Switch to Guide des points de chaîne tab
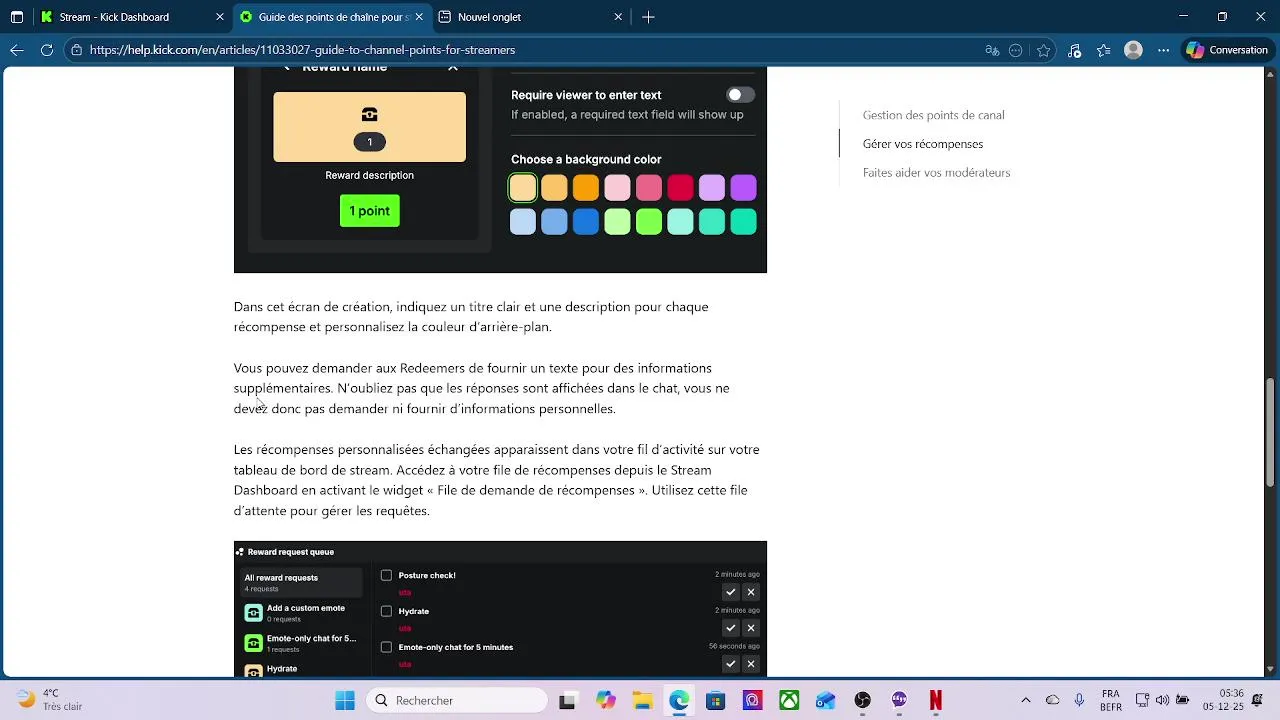The image size is (1280, 720). [x=332, y=17]
